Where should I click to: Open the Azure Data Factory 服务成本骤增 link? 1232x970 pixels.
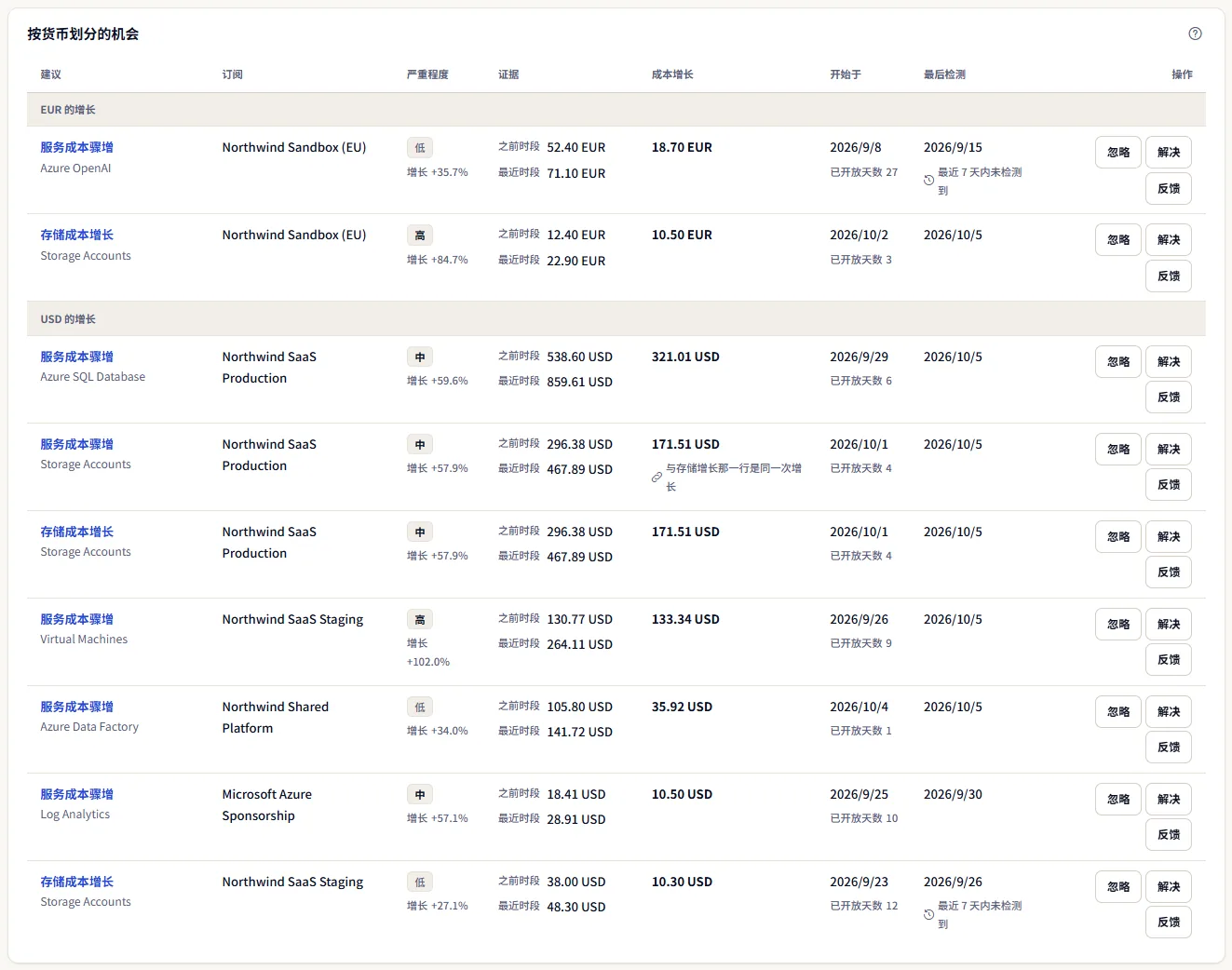76,707
